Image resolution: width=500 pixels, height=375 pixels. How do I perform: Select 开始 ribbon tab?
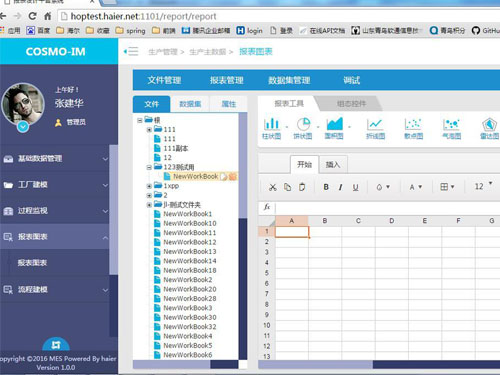304,164
